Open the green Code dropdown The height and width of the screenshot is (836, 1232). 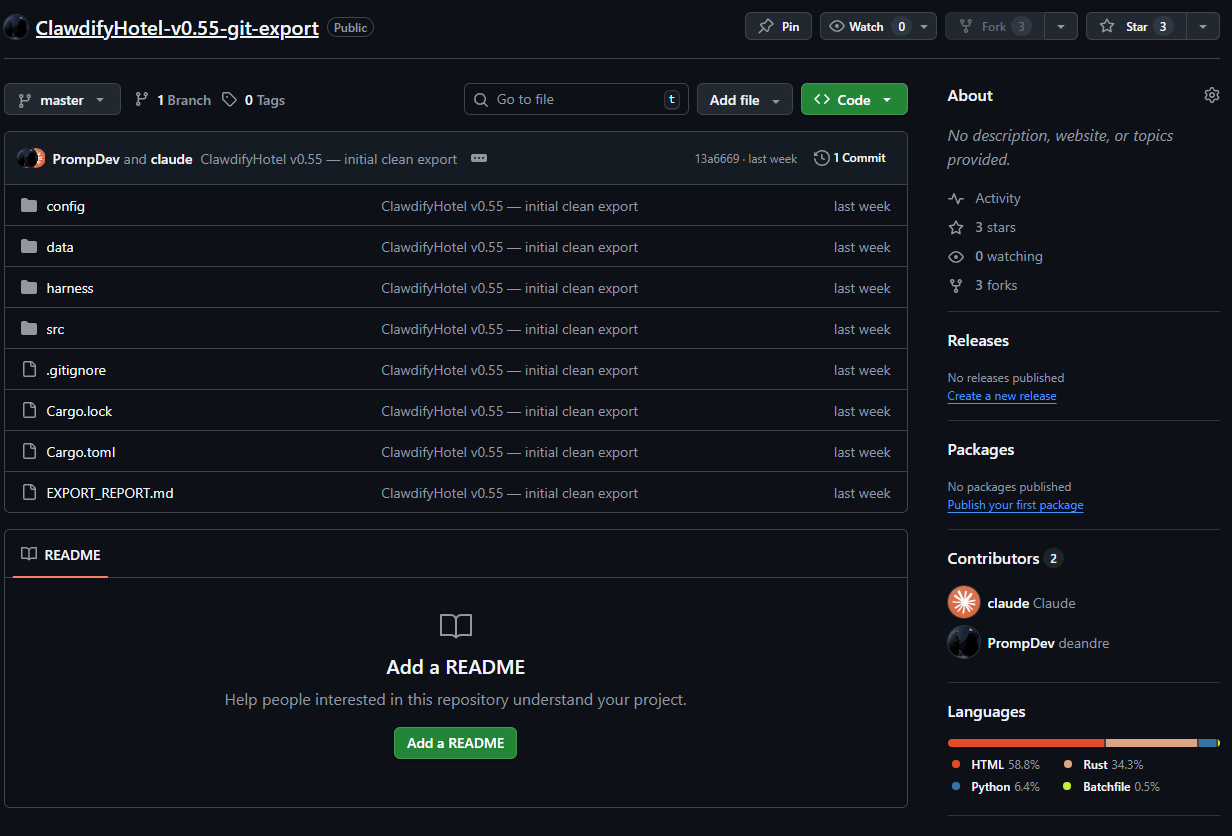click(x=853, y=100)
